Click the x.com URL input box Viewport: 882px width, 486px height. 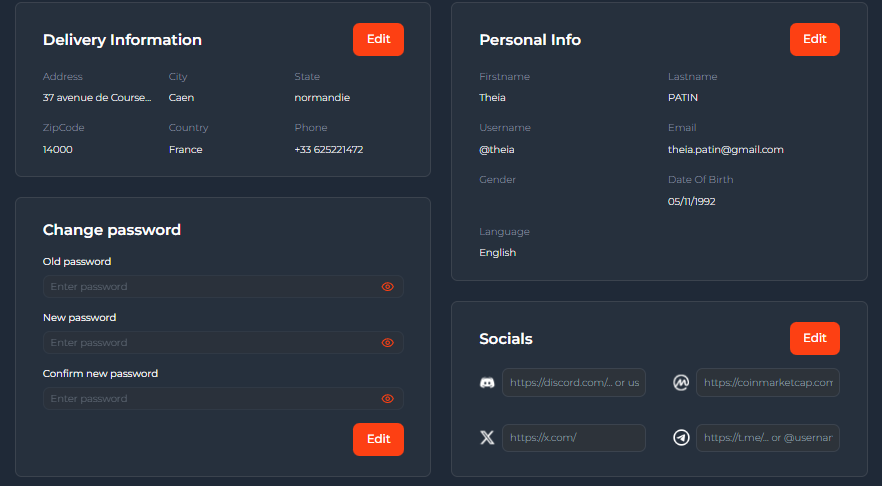[573, 438]
